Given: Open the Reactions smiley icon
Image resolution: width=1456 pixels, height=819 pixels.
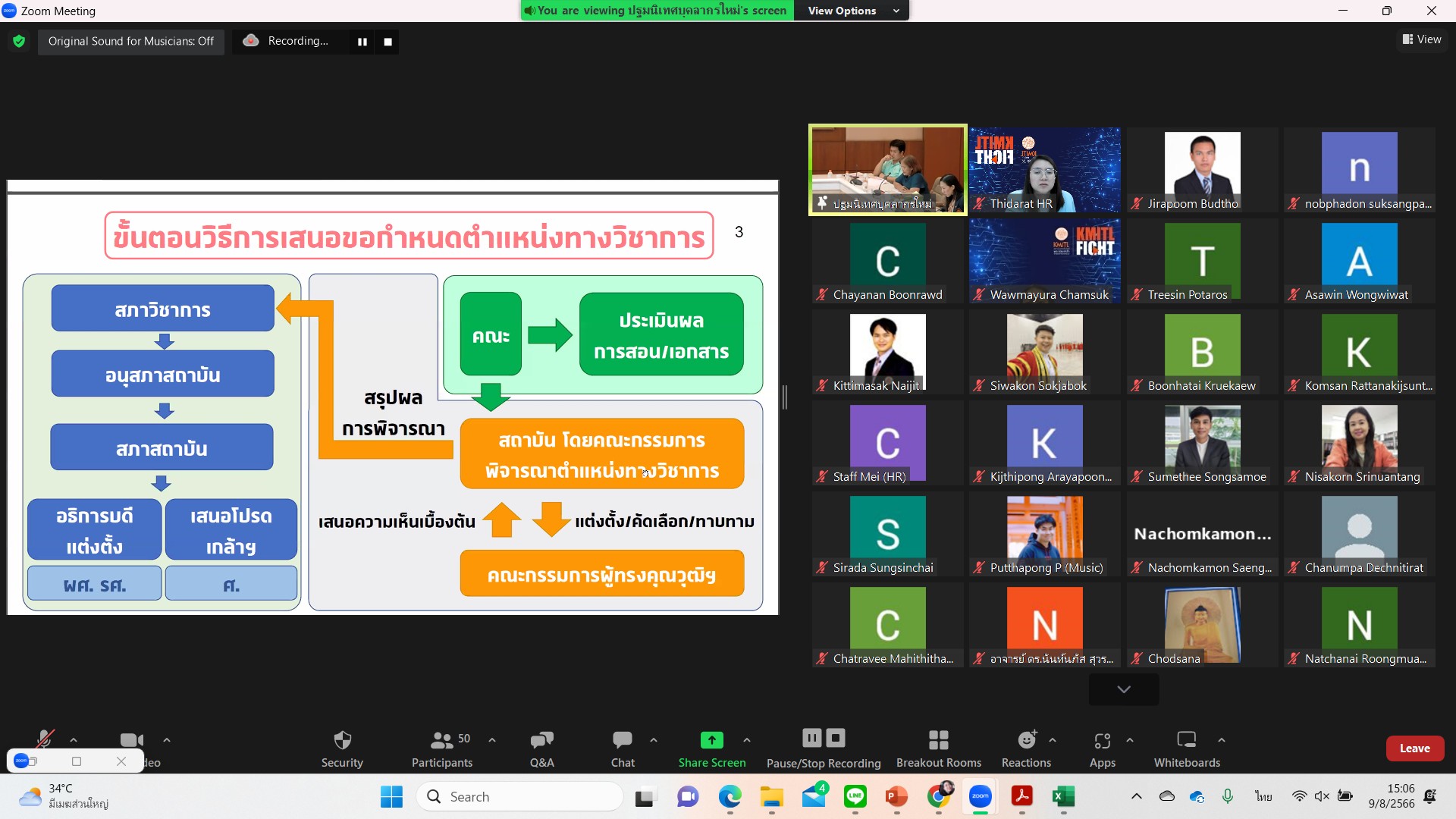Looking at the screenshot, I should (x=1026, y=740).
